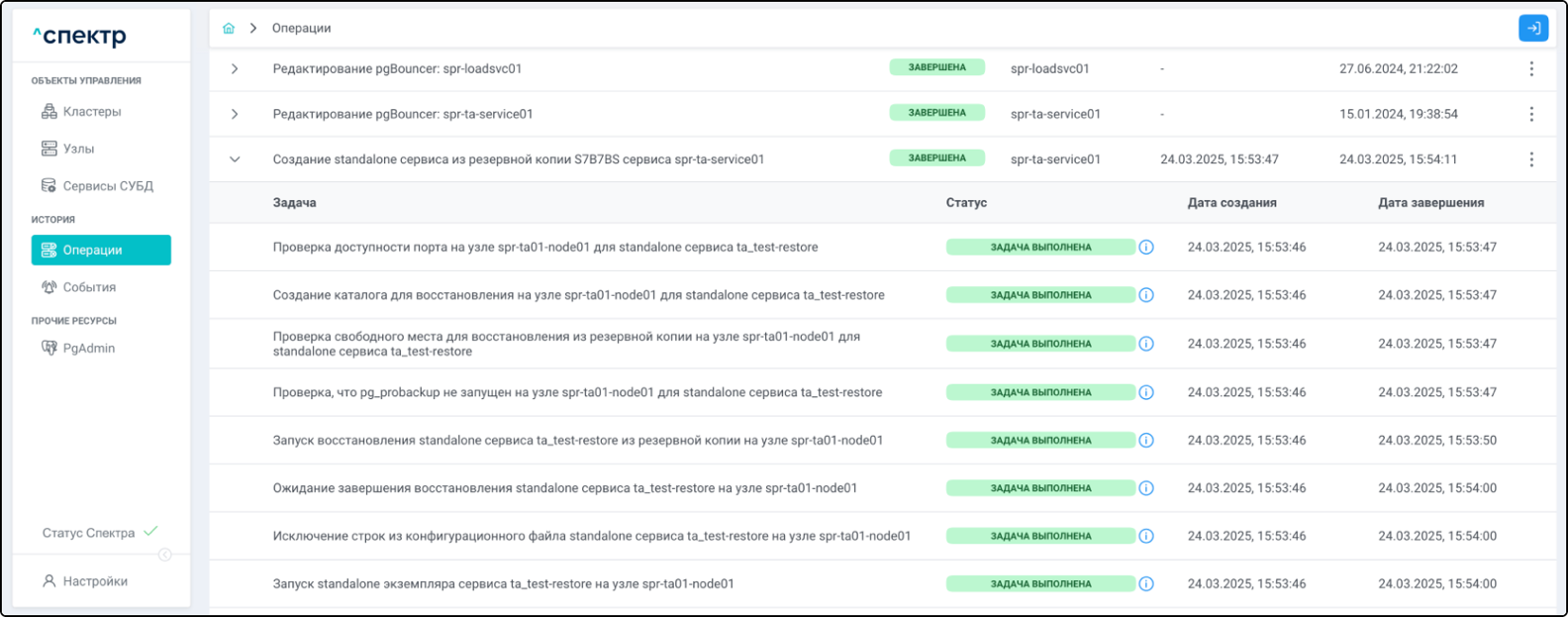Click the blue logout icon button
1568x617 pixels.
[x=1532, y=29]
